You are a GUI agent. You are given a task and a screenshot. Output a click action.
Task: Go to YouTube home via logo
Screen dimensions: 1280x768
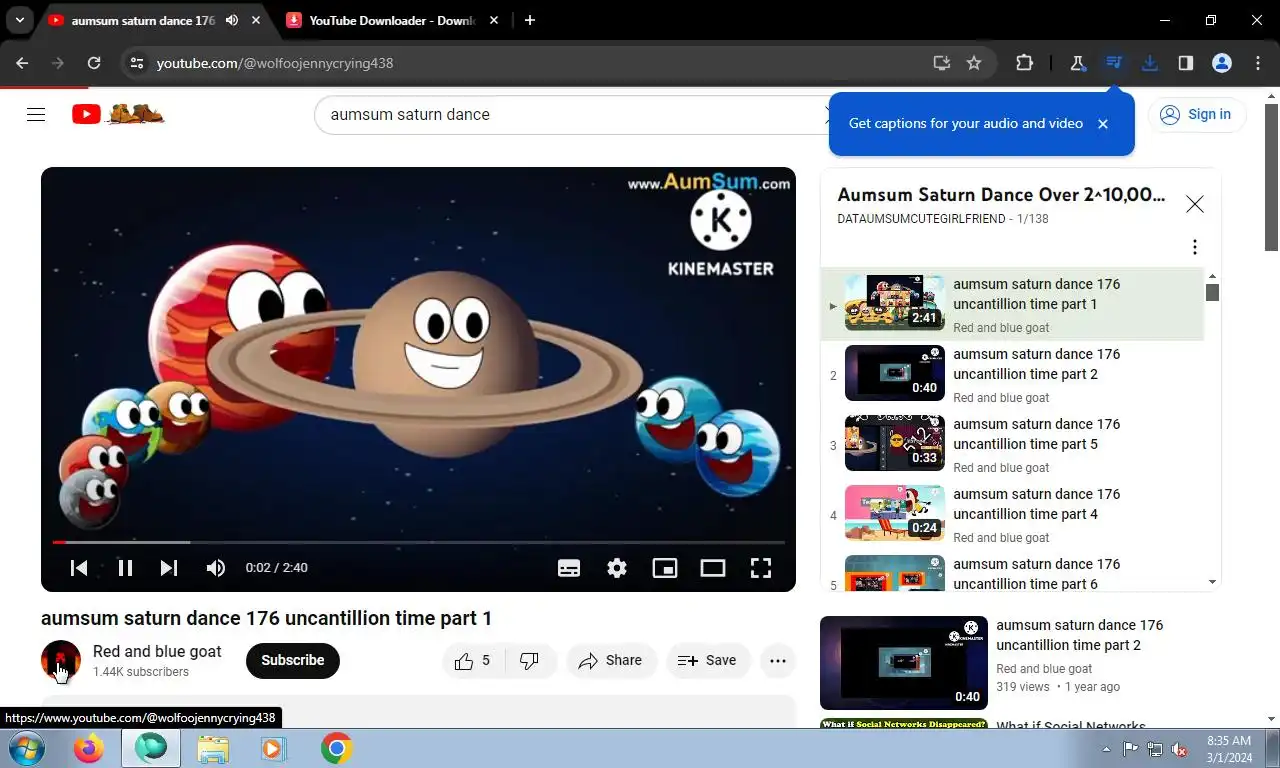click(x=118, y=114)
